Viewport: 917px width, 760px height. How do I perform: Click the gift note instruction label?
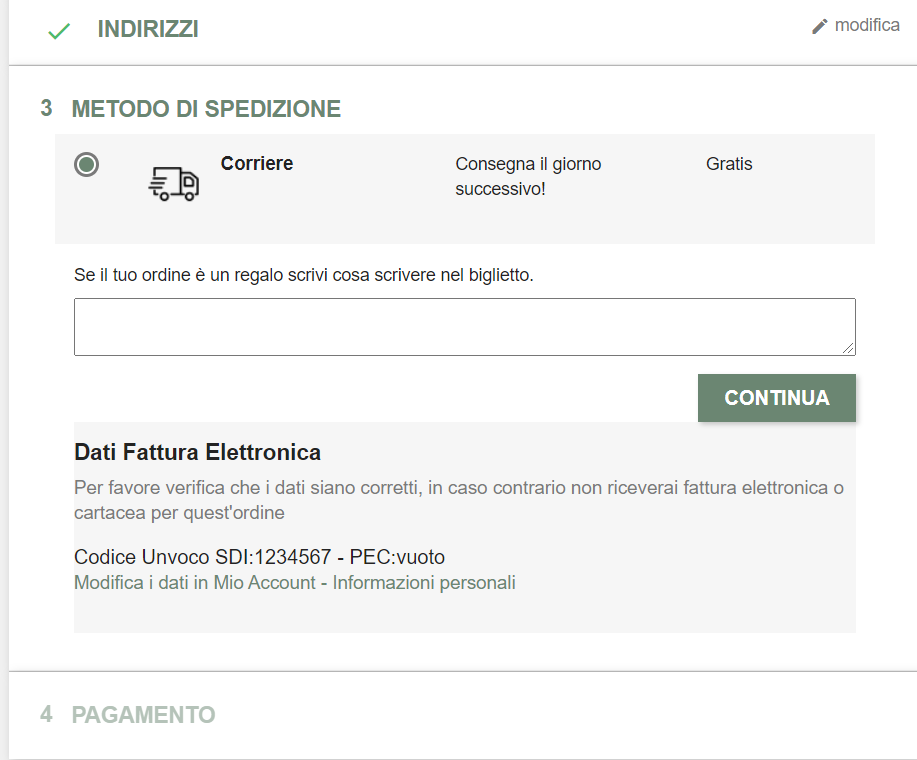pyautogui.click(x=304, y=275)
